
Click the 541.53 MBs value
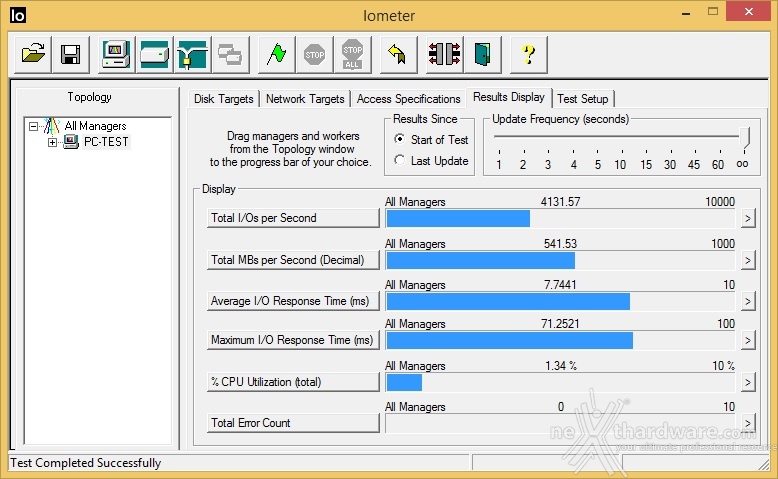560,244
